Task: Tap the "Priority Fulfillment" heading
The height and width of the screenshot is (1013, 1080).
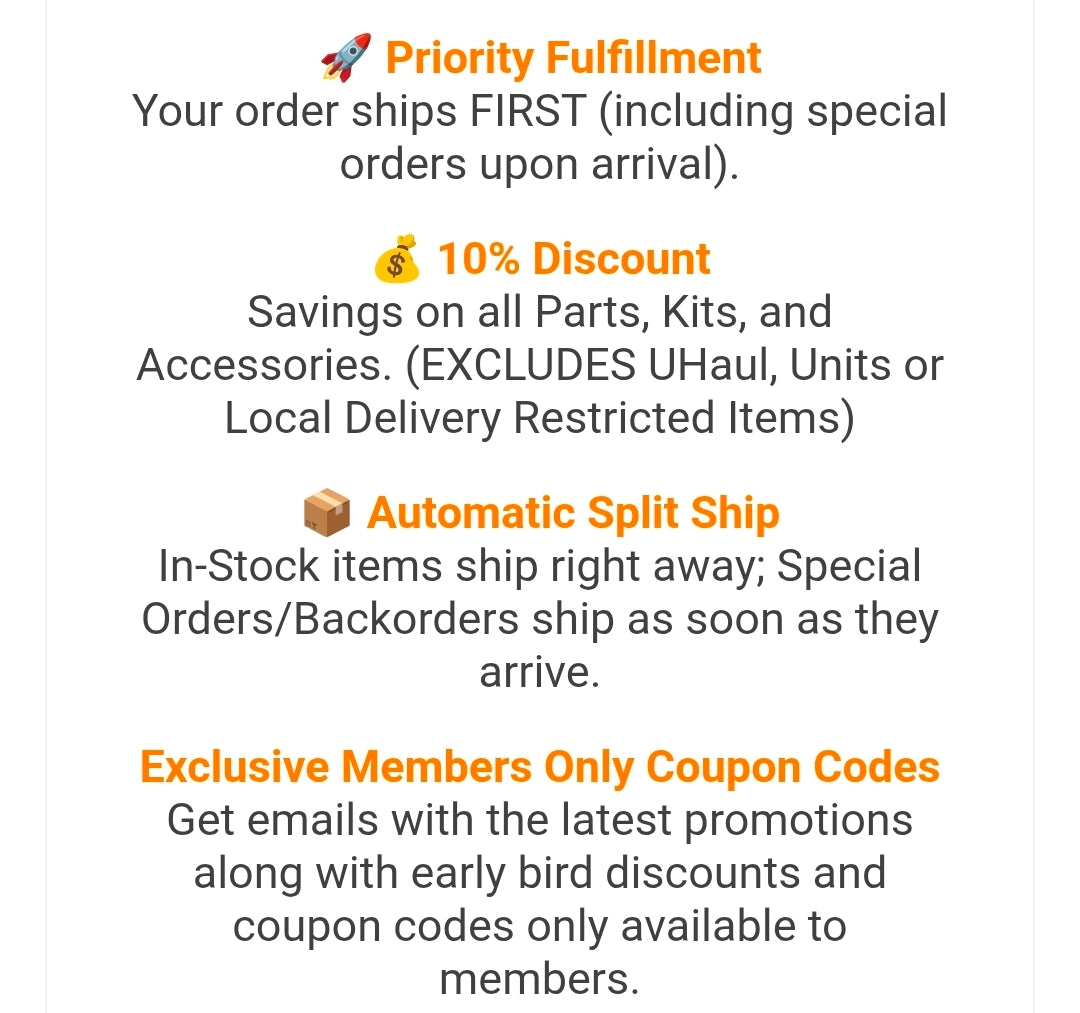Action: 573,57
